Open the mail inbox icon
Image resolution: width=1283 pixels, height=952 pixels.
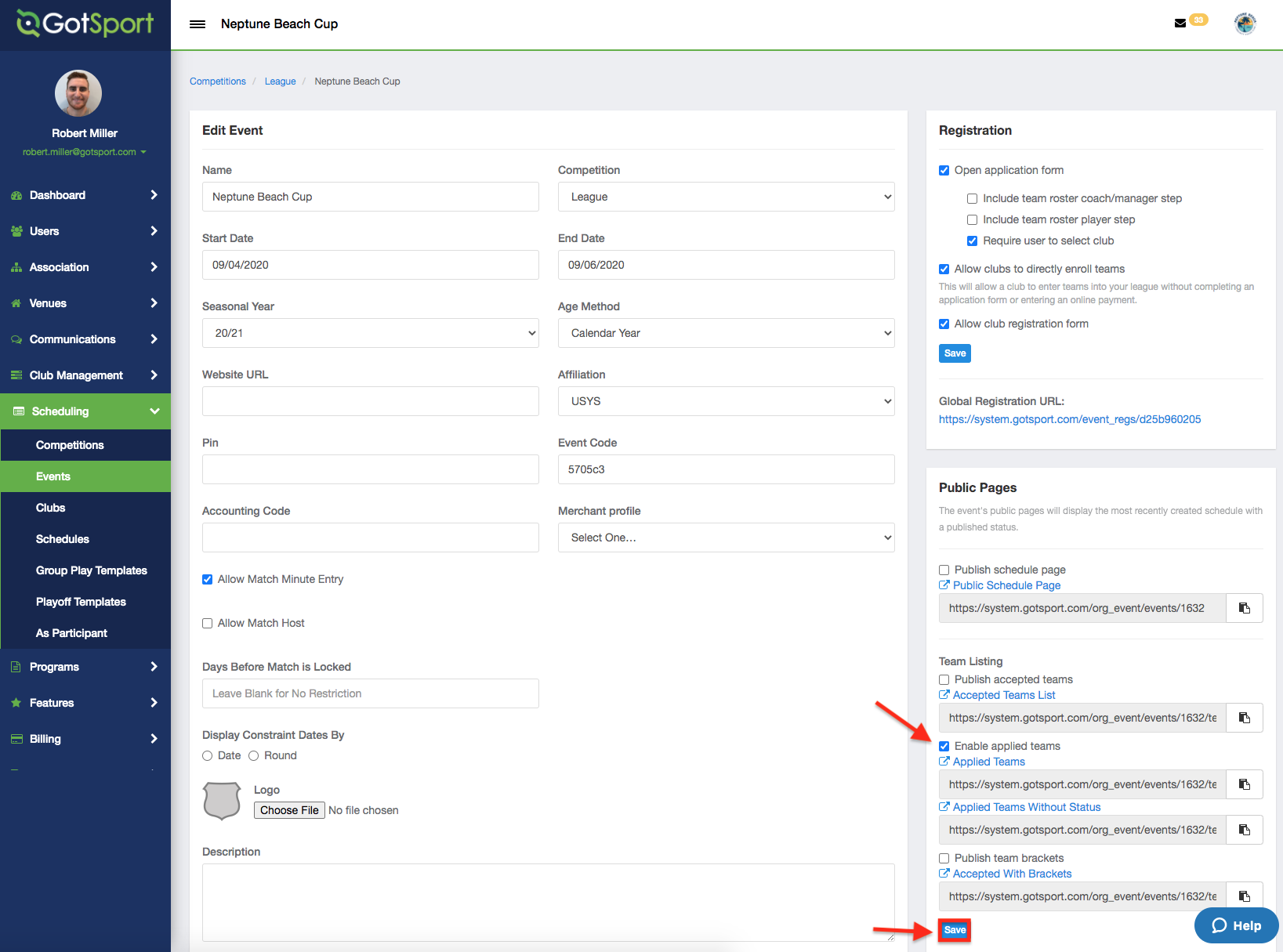pos(1180,24)
